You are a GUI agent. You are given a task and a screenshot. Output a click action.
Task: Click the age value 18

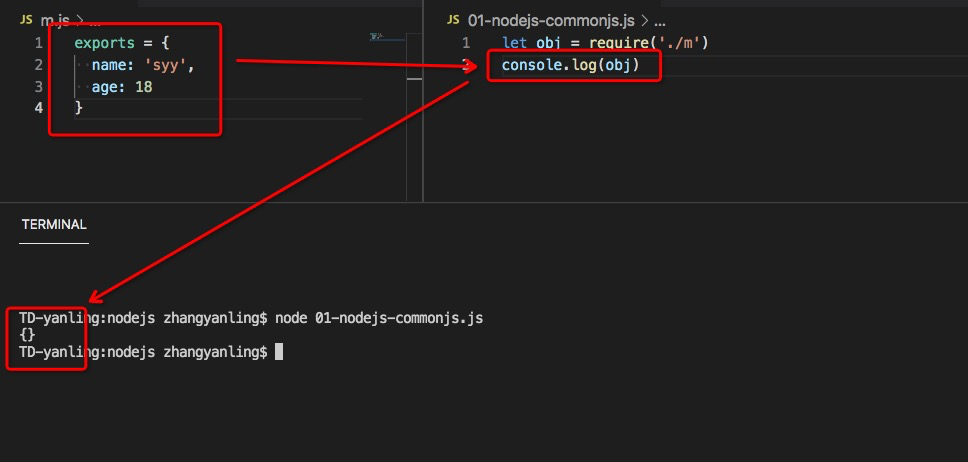pos(143,87)
